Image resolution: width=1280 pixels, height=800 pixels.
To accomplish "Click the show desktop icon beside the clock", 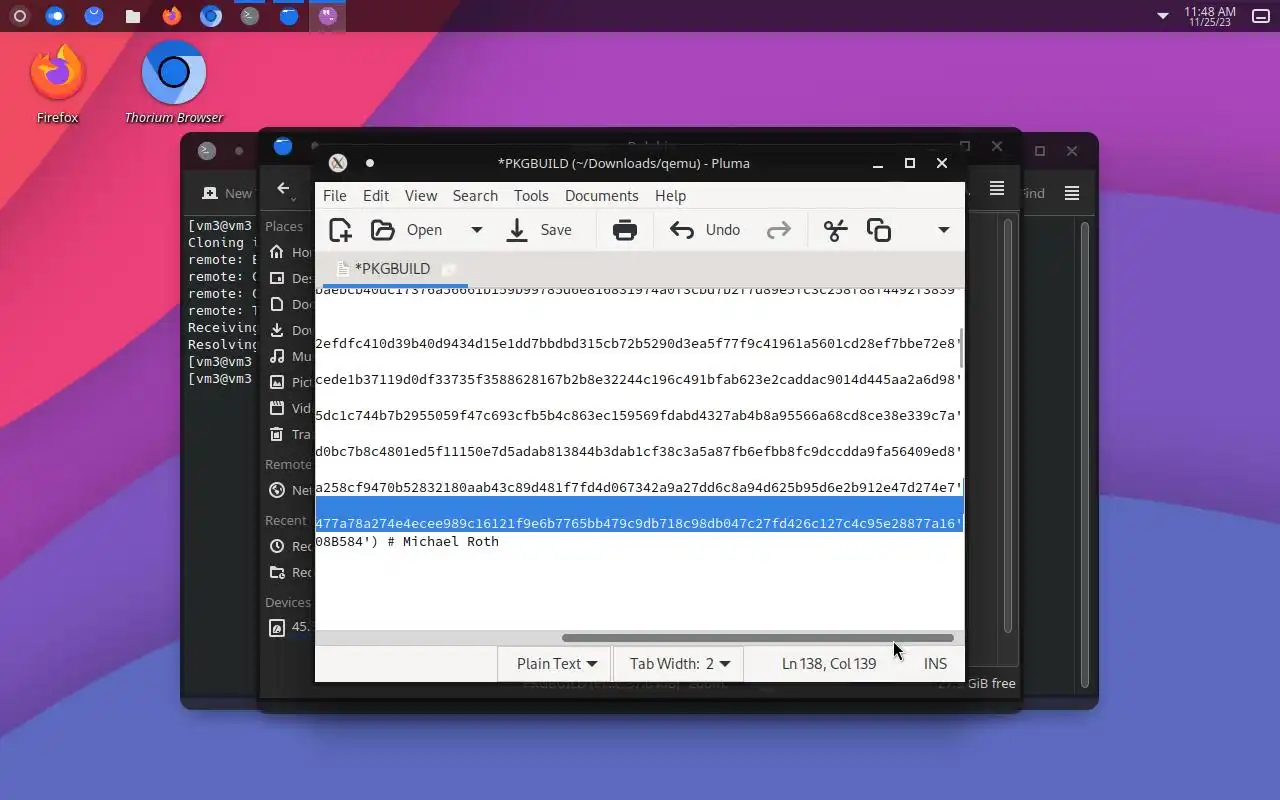I will (1261, 16).
